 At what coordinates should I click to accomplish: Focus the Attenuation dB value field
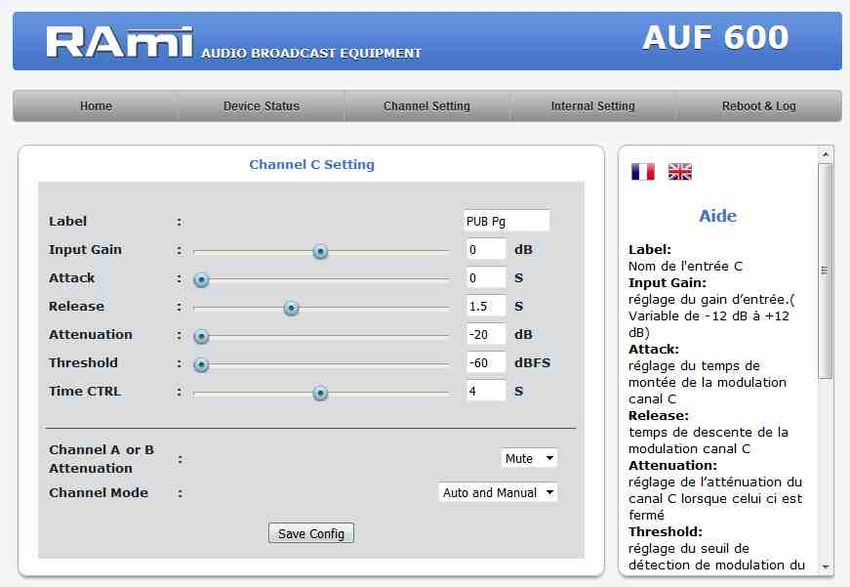[485, 335]
